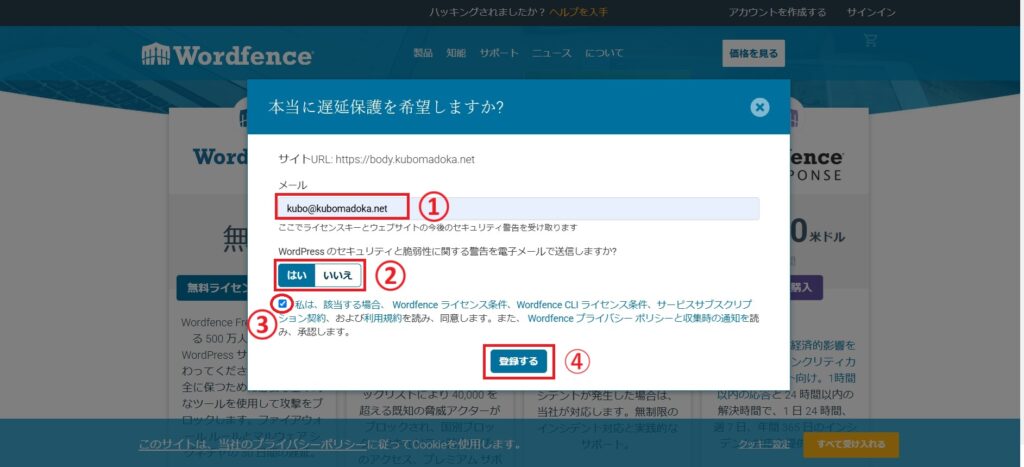The height and width of the screenshot is (467, 1024).
Task: Open the shopping cart icon
Action: click(870, 40)
